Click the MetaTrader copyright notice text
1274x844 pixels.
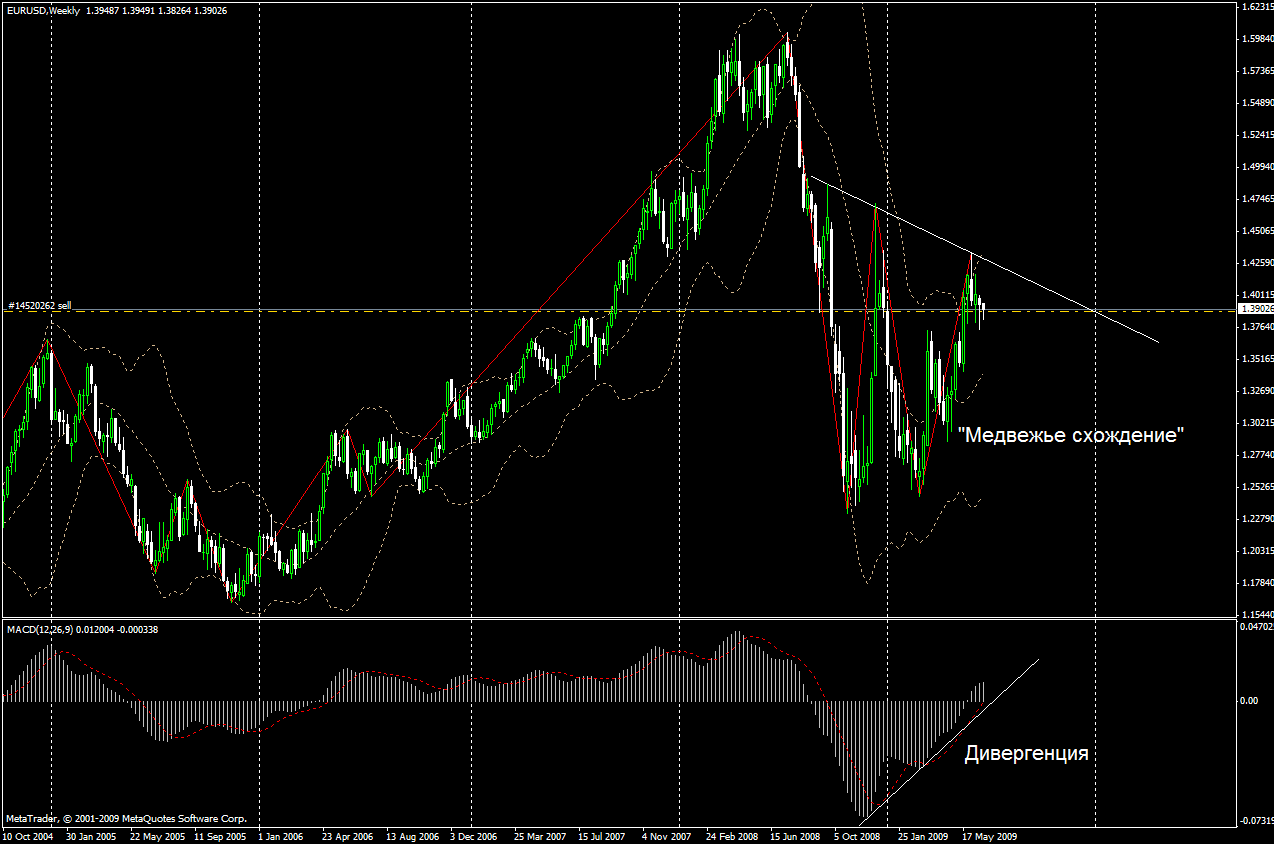(x=125, y=817)
